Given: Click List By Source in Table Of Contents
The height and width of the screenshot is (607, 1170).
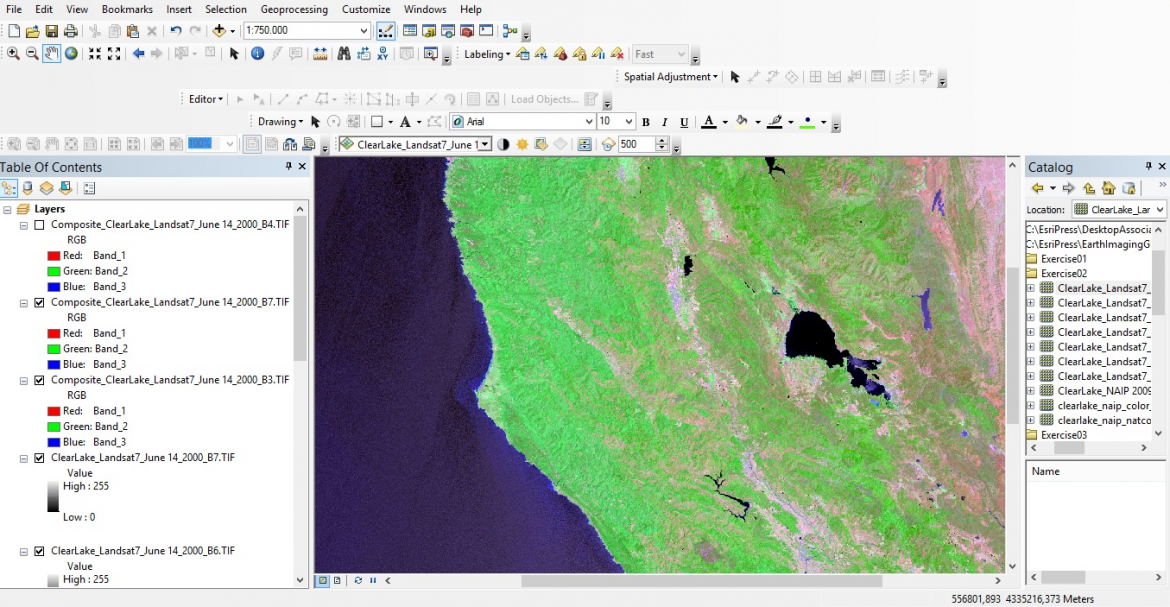Looking at the screenshot, I should (28, 188).
